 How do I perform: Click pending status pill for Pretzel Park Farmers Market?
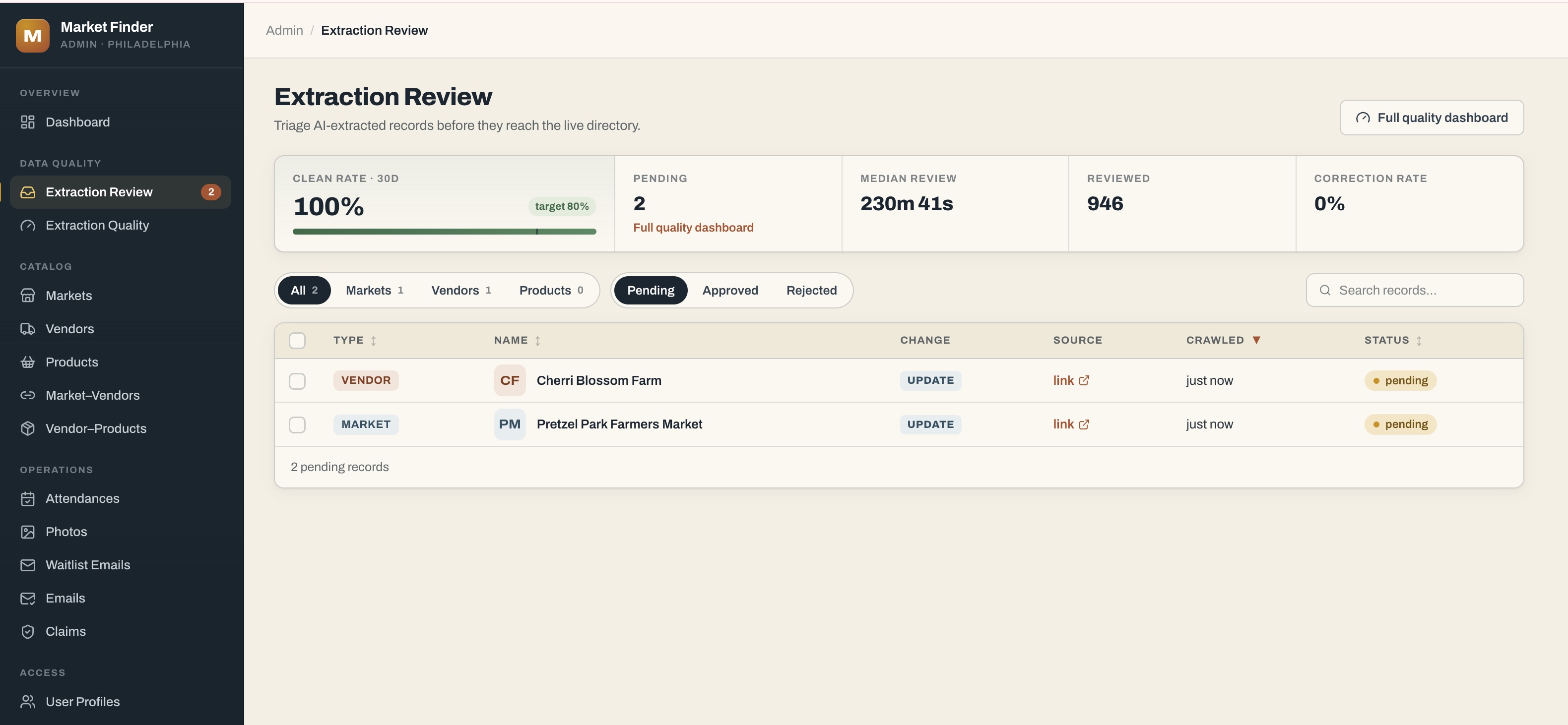click(1400, 424)
